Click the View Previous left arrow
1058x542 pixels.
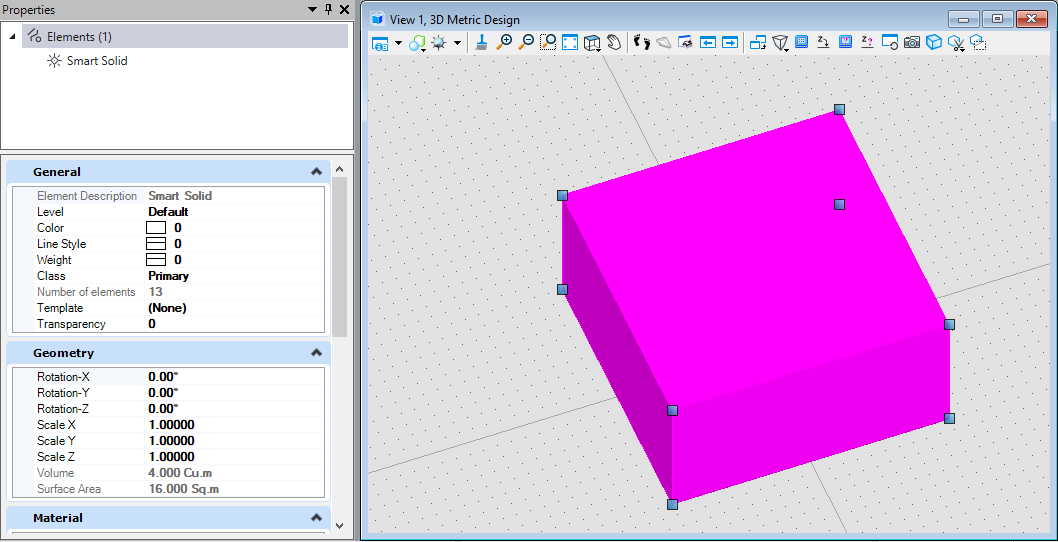coord(708,43)
